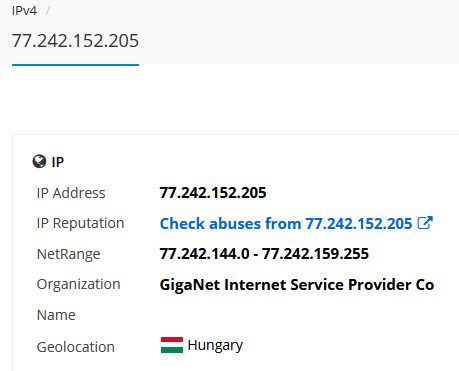Select the 77.242.152.205 page title tab
Image resolution: width=459 pixels, height=371 pixels.
coord(75,41)
